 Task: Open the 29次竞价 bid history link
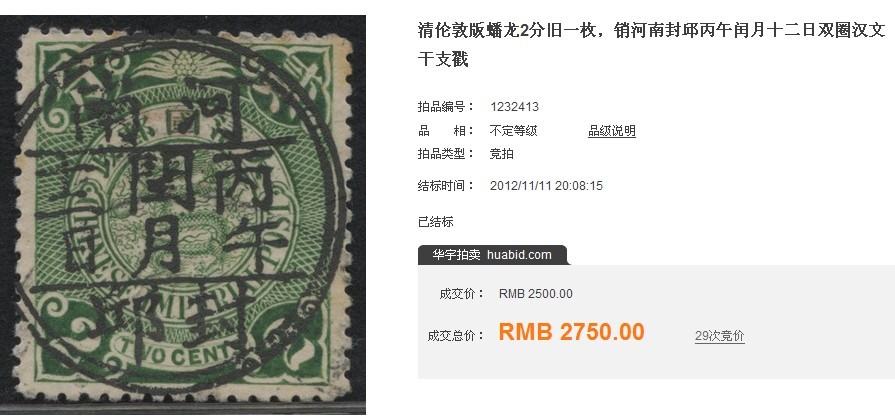point(719,336)
